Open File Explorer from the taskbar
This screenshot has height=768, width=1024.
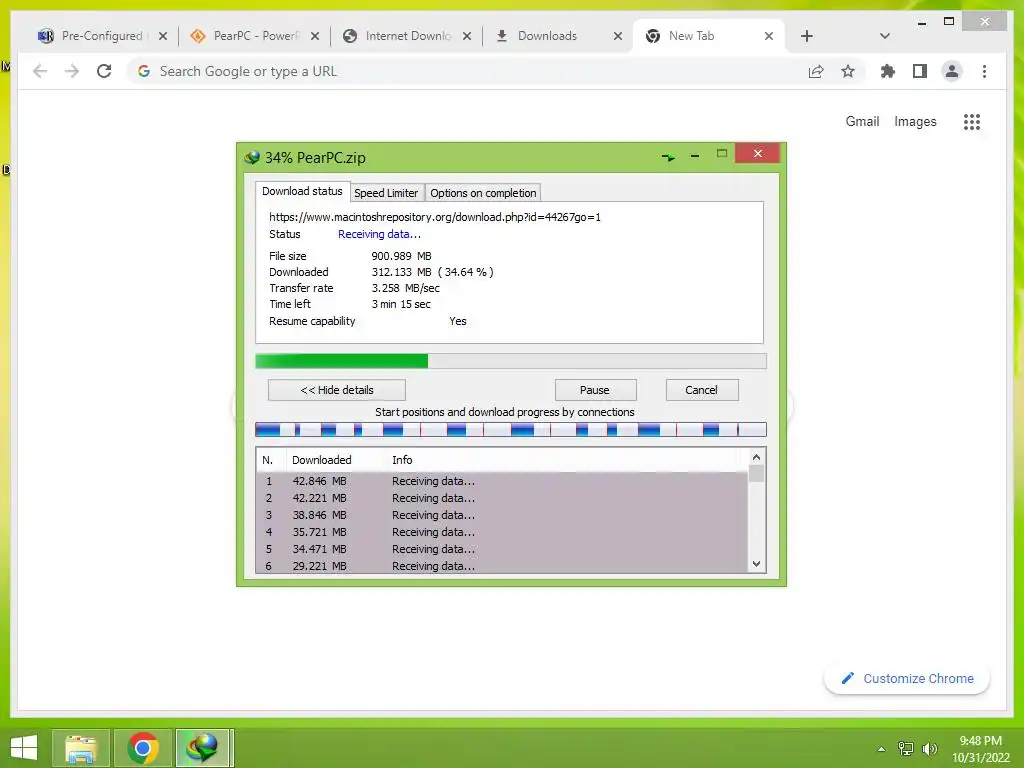point(81,748)
